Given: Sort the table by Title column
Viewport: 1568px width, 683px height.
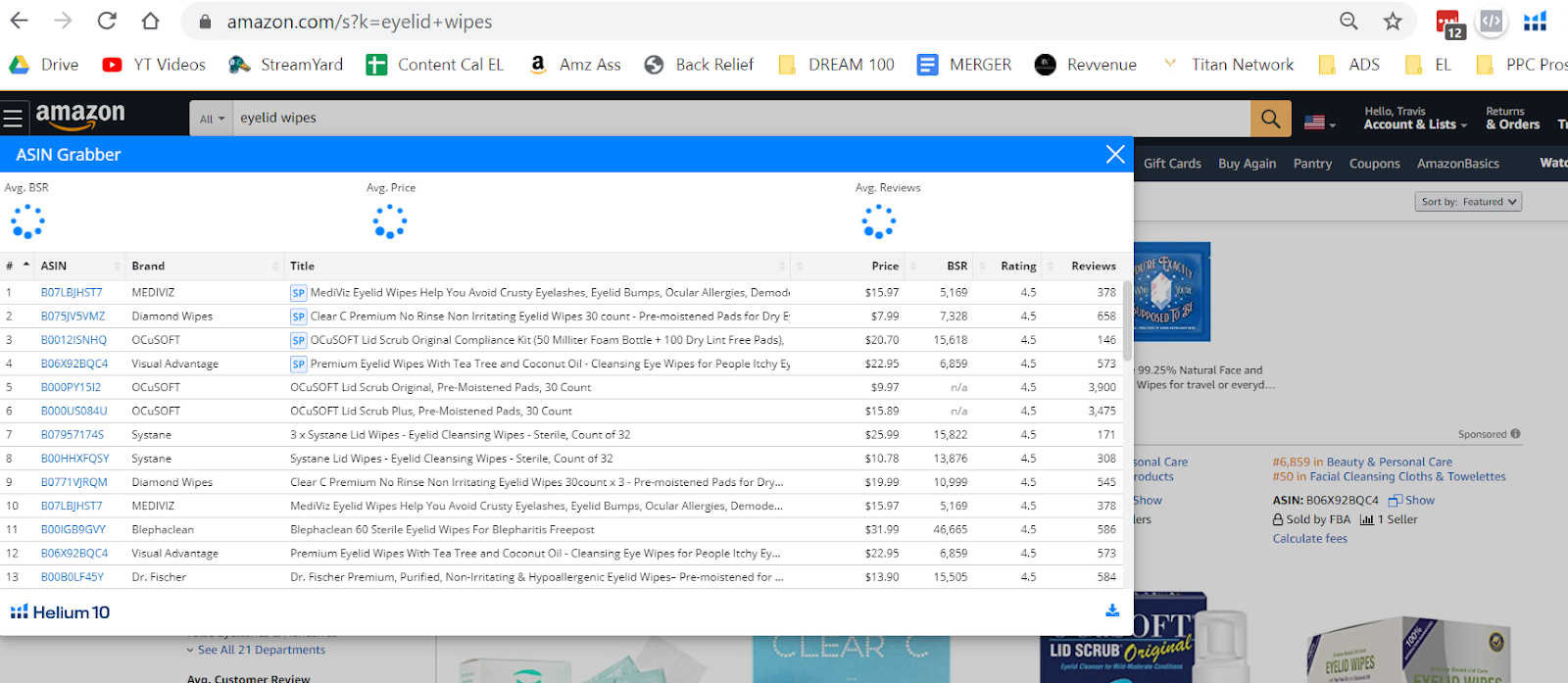Looking at the screenshot, I should (537, 266).
